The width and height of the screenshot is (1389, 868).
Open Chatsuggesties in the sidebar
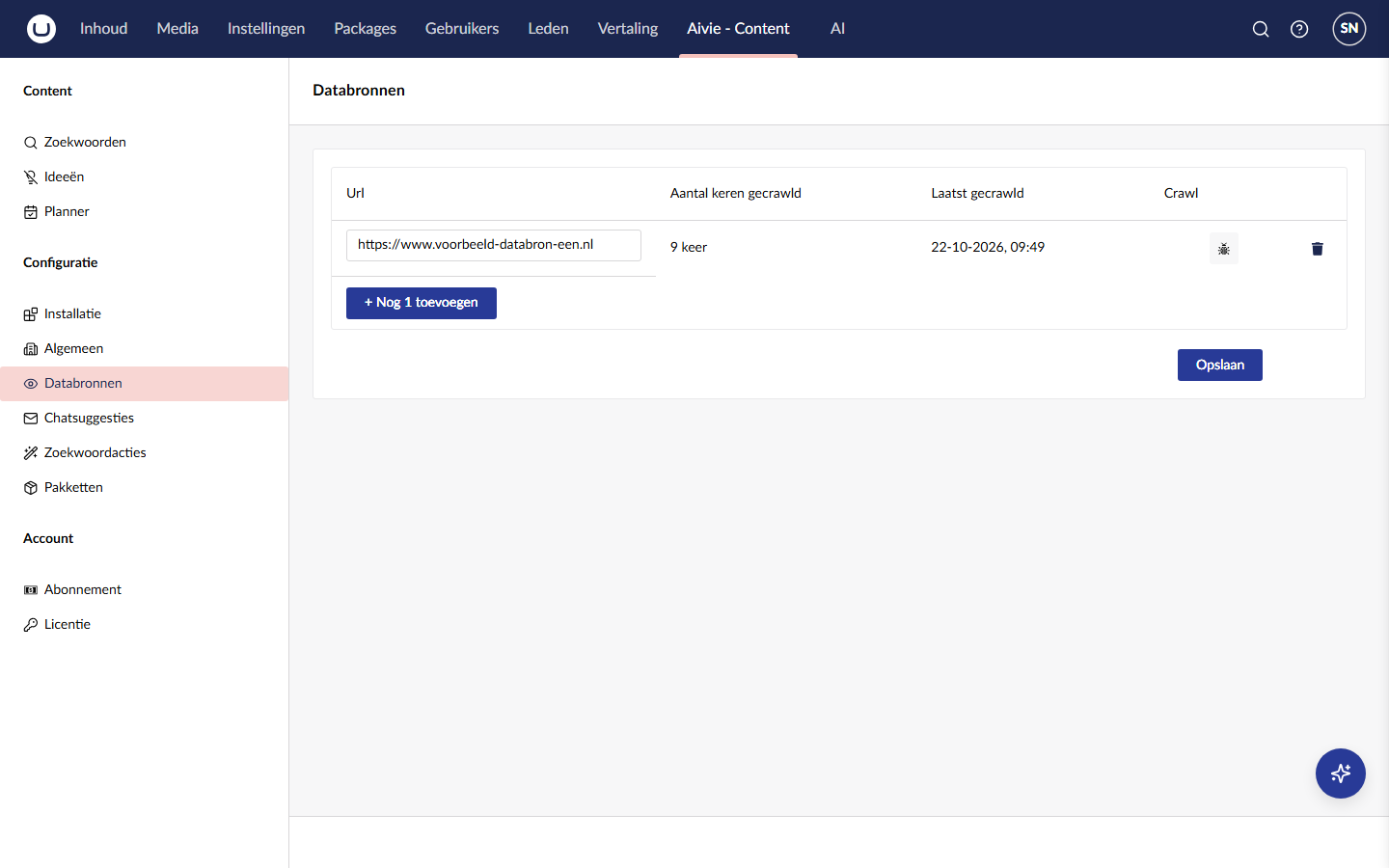145,419
